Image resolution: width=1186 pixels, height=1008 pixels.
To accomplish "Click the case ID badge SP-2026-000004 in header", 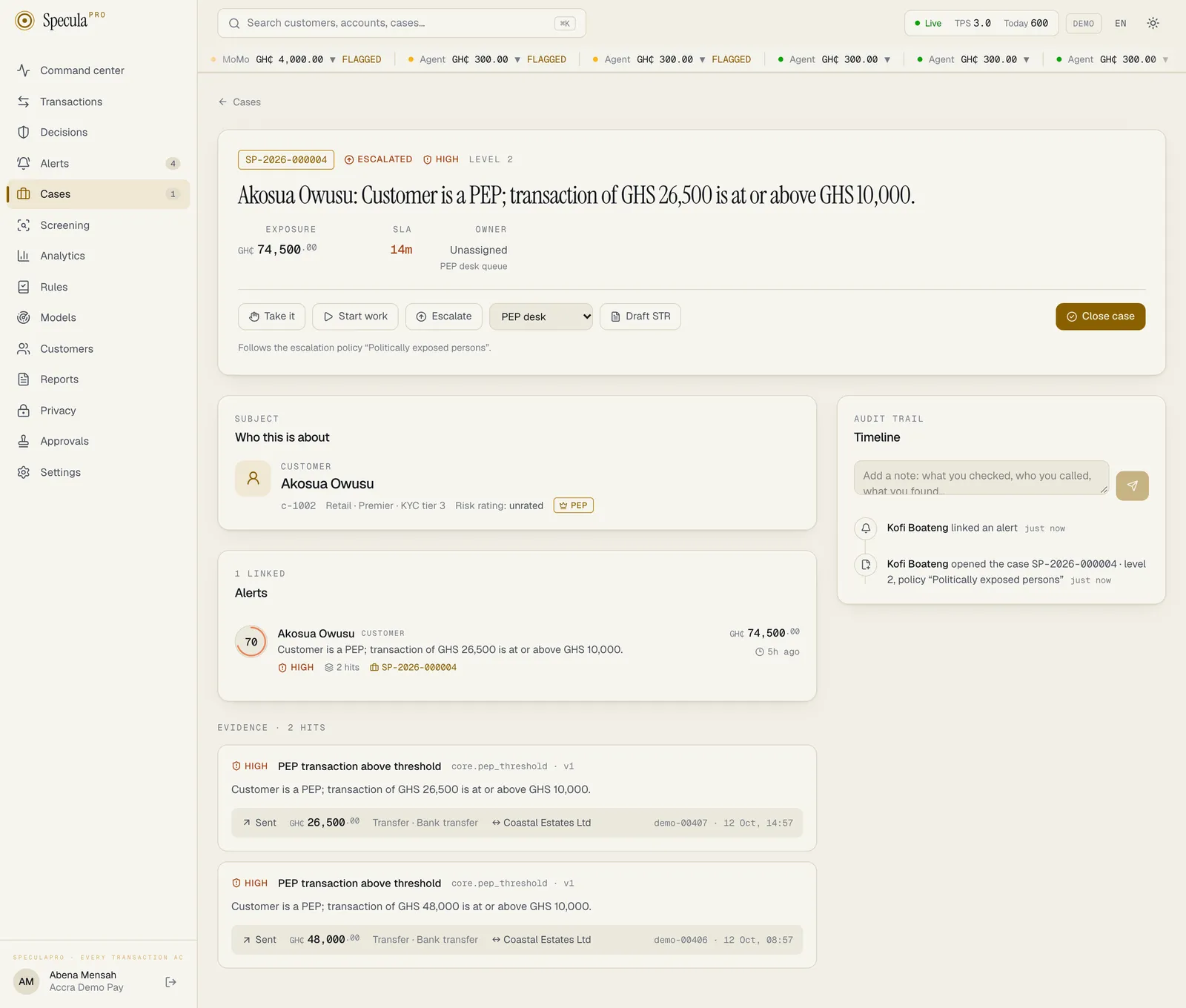I will point(286,159).
